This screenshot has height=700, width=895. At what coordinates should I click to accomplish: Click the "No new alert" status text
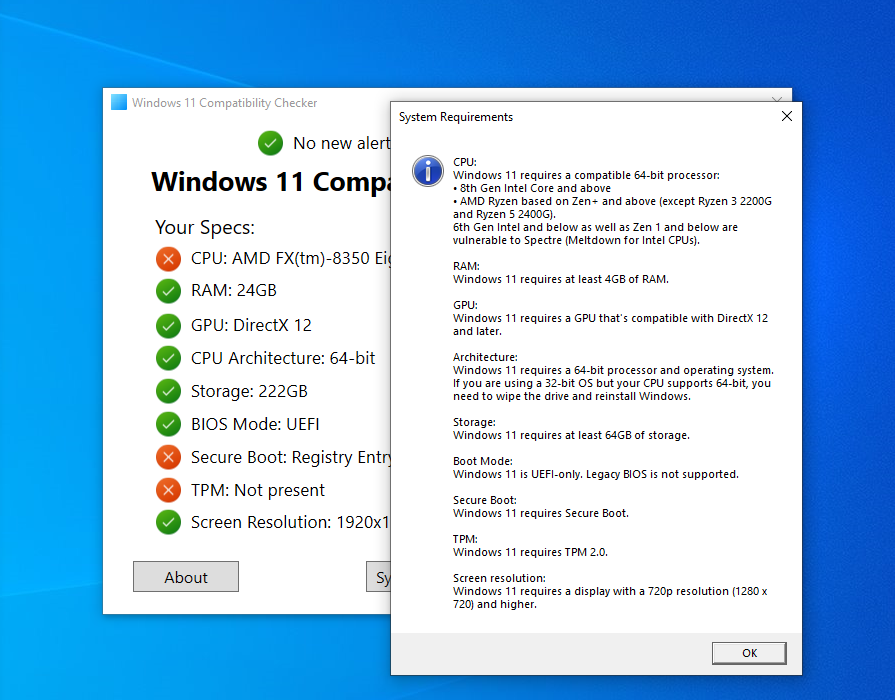coord(342,143)
